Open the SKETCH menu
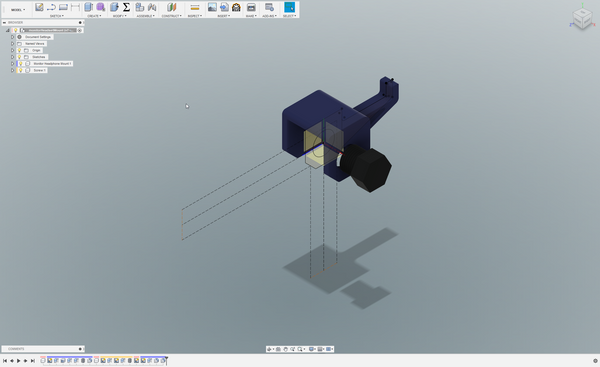Image resolution: width=600 pixels, height=367 pixels. [57, 16]
